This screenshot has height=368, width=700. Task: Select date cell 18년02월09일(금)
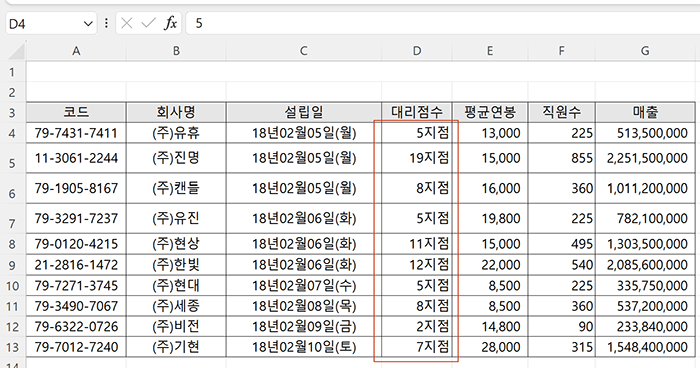tap(304, 326)
